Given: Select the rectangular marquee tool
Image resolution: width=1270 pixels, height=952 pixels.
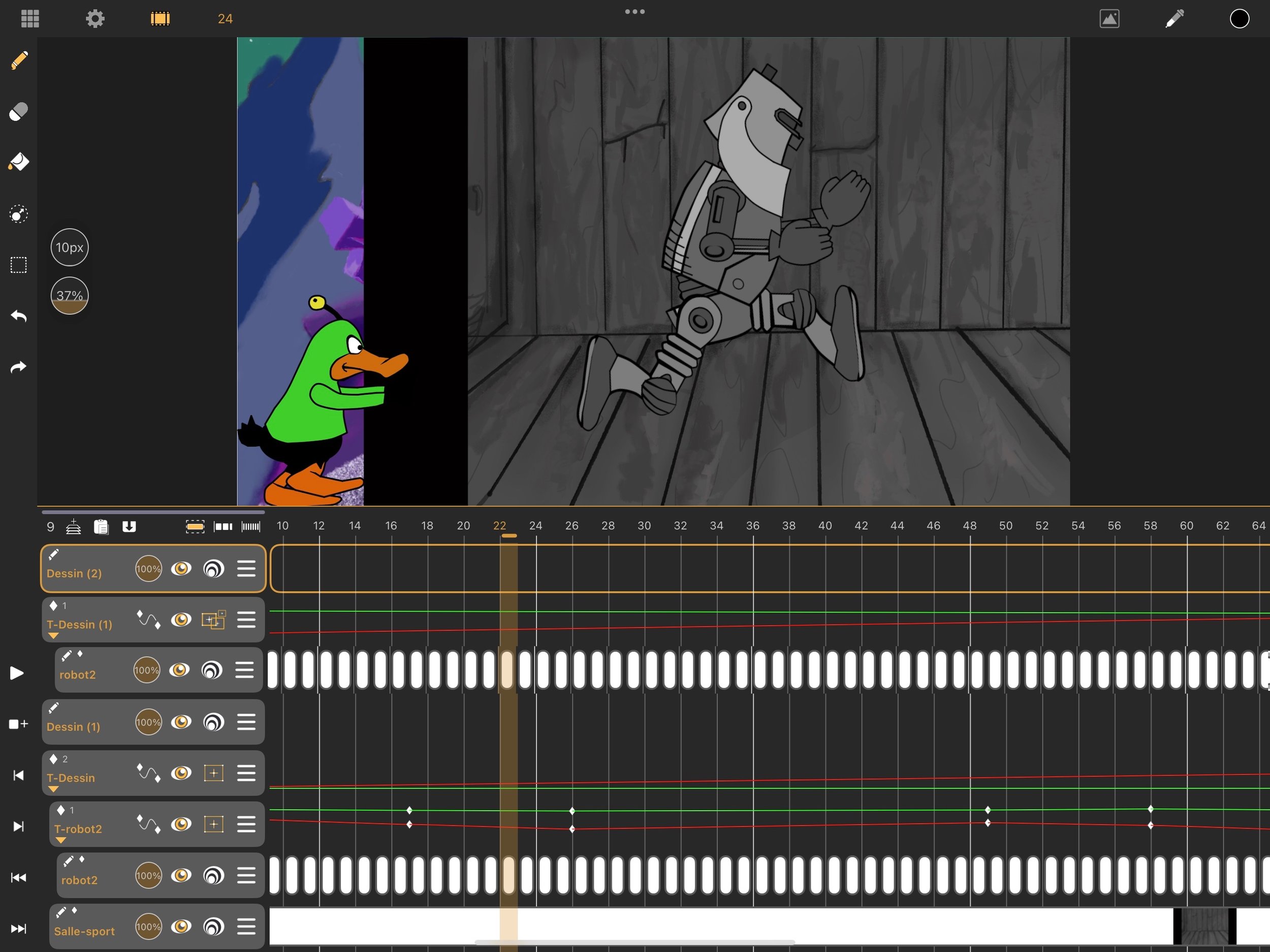Looking at the screenshot, I should point(19,265).
